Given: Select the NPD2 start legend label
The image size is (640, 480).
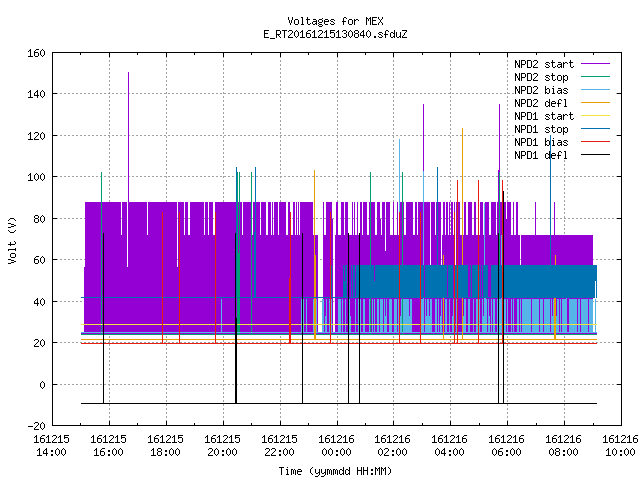Looking at the screenshot, I should click(544, 64).
